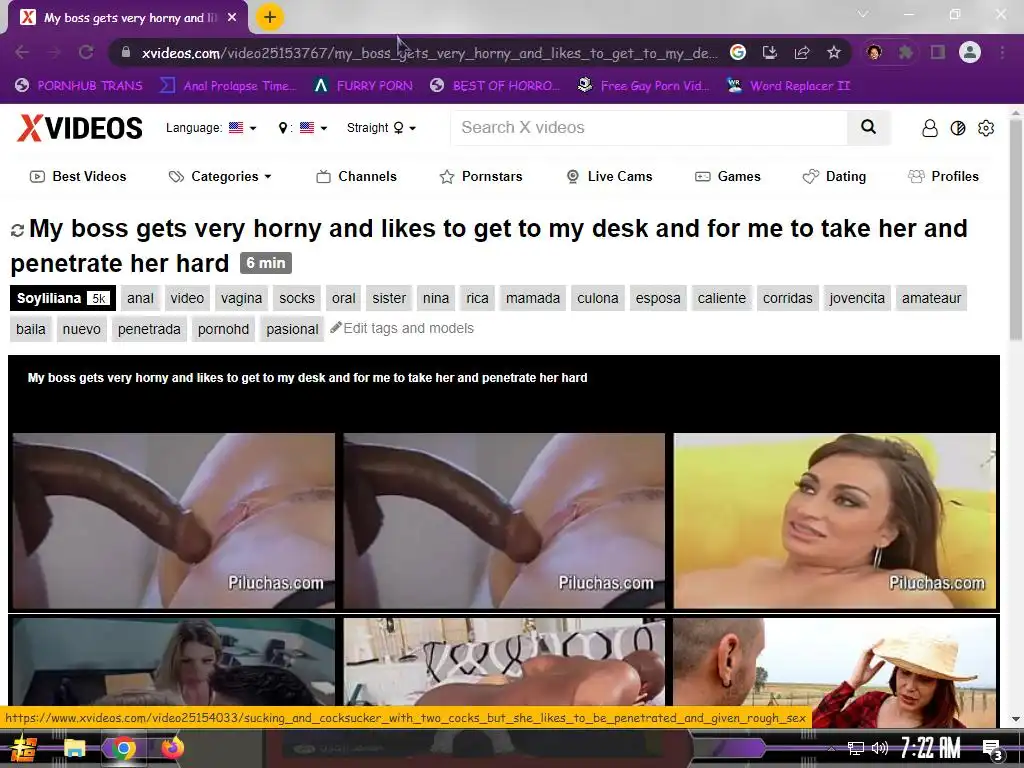Open the Chrome three-dot menu
Viewport: 1024px width, 768px height.
(1002, 52)
